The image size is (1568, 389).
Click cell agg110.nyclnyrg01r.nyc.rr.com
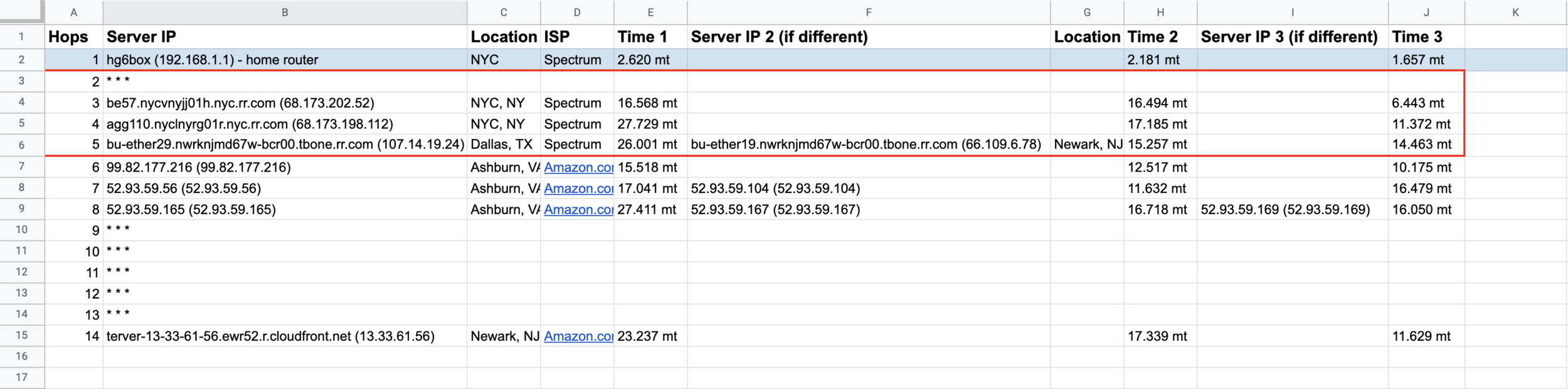pyautogui.click(x=285, y=124)
